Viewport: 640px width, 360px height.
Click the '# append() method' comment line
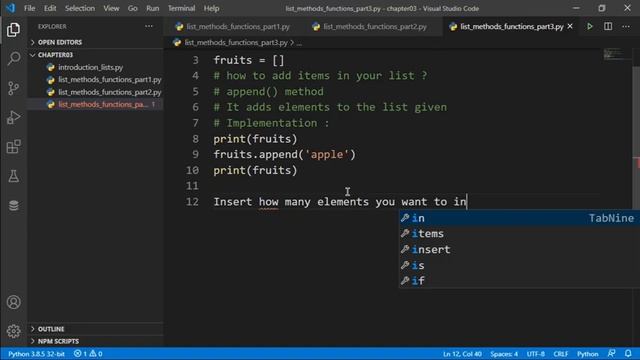click(x=269, y=92)
